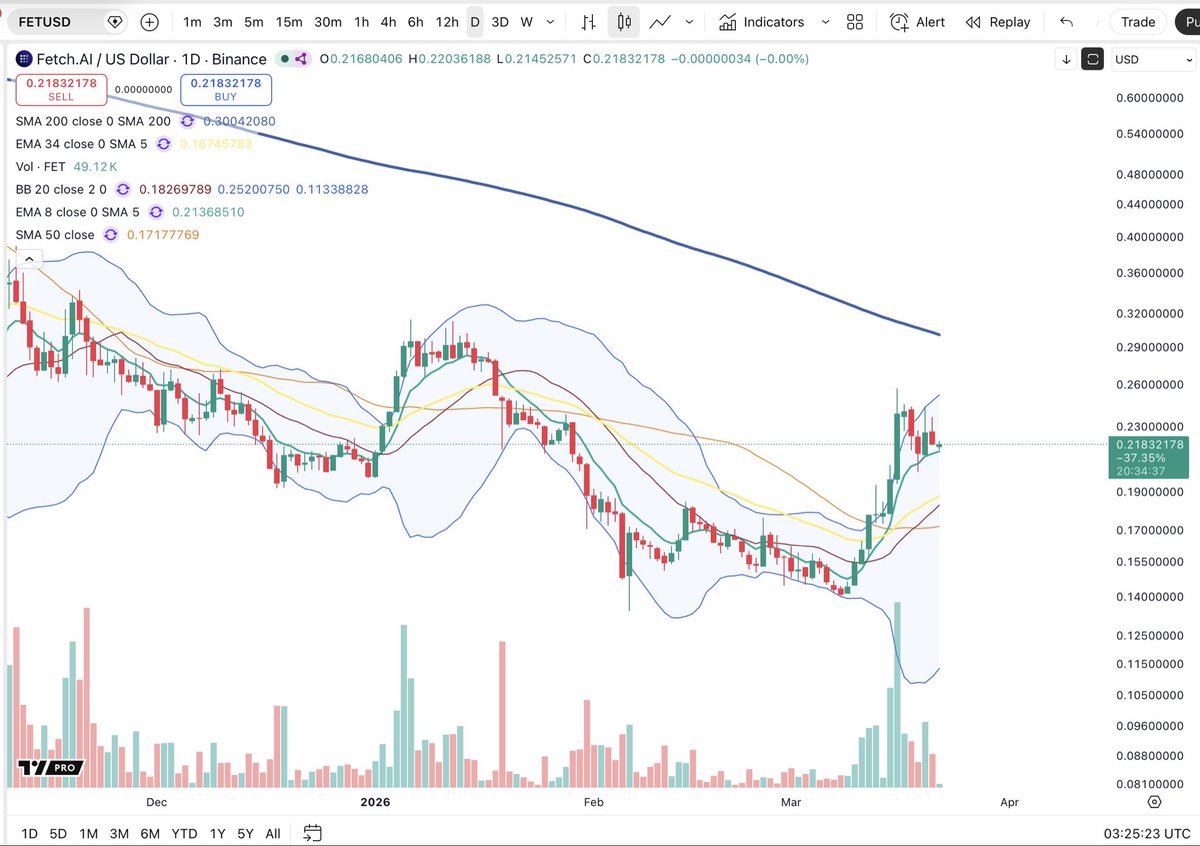The height and width of the screenshot is (846, 1200).
Task: Set date range to 5D
Action: click(x=58, y=833)
